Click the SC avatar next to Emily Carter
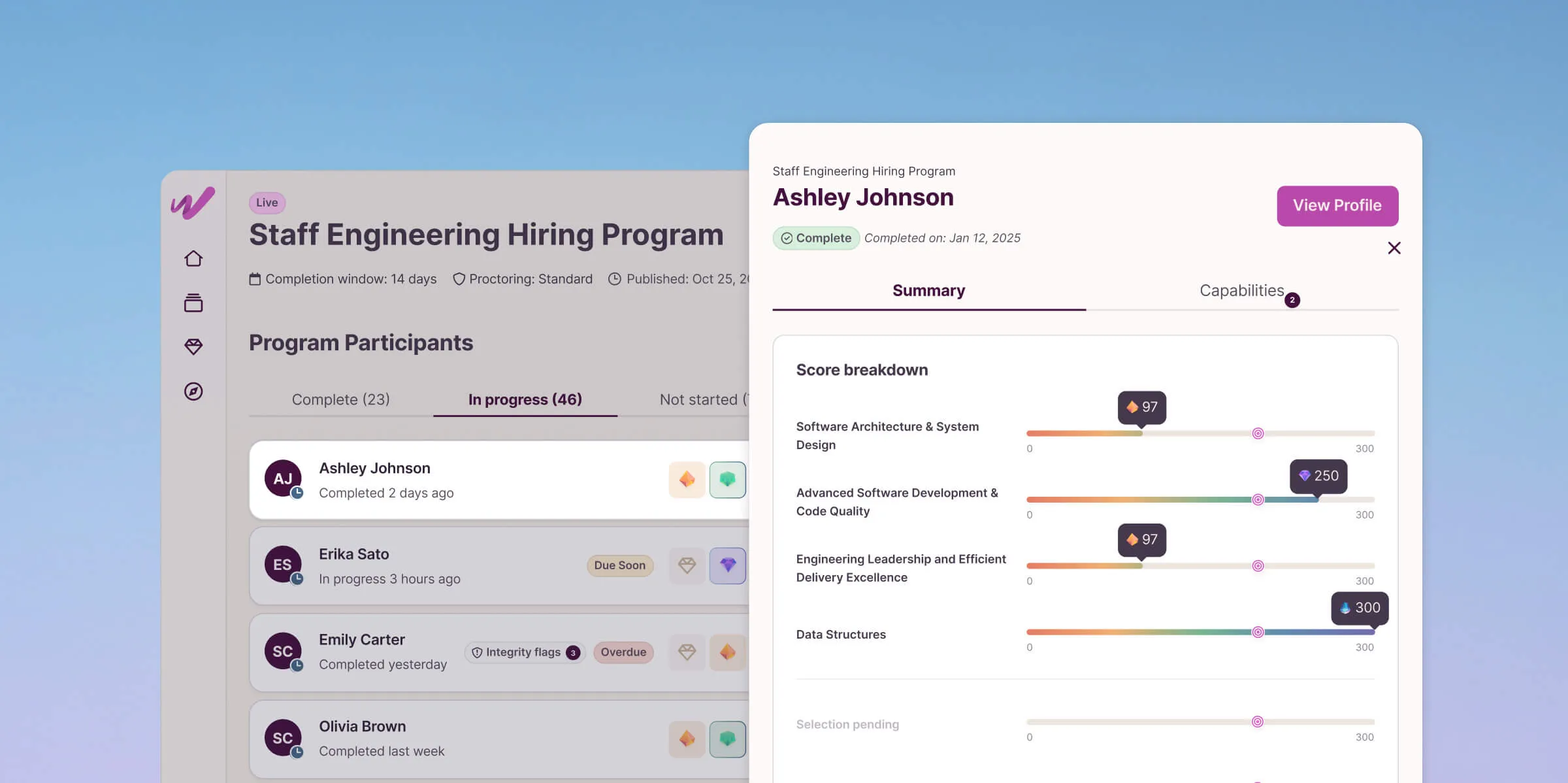The height and width of the screenshot is (783, 1568). [x=283, y=651]
